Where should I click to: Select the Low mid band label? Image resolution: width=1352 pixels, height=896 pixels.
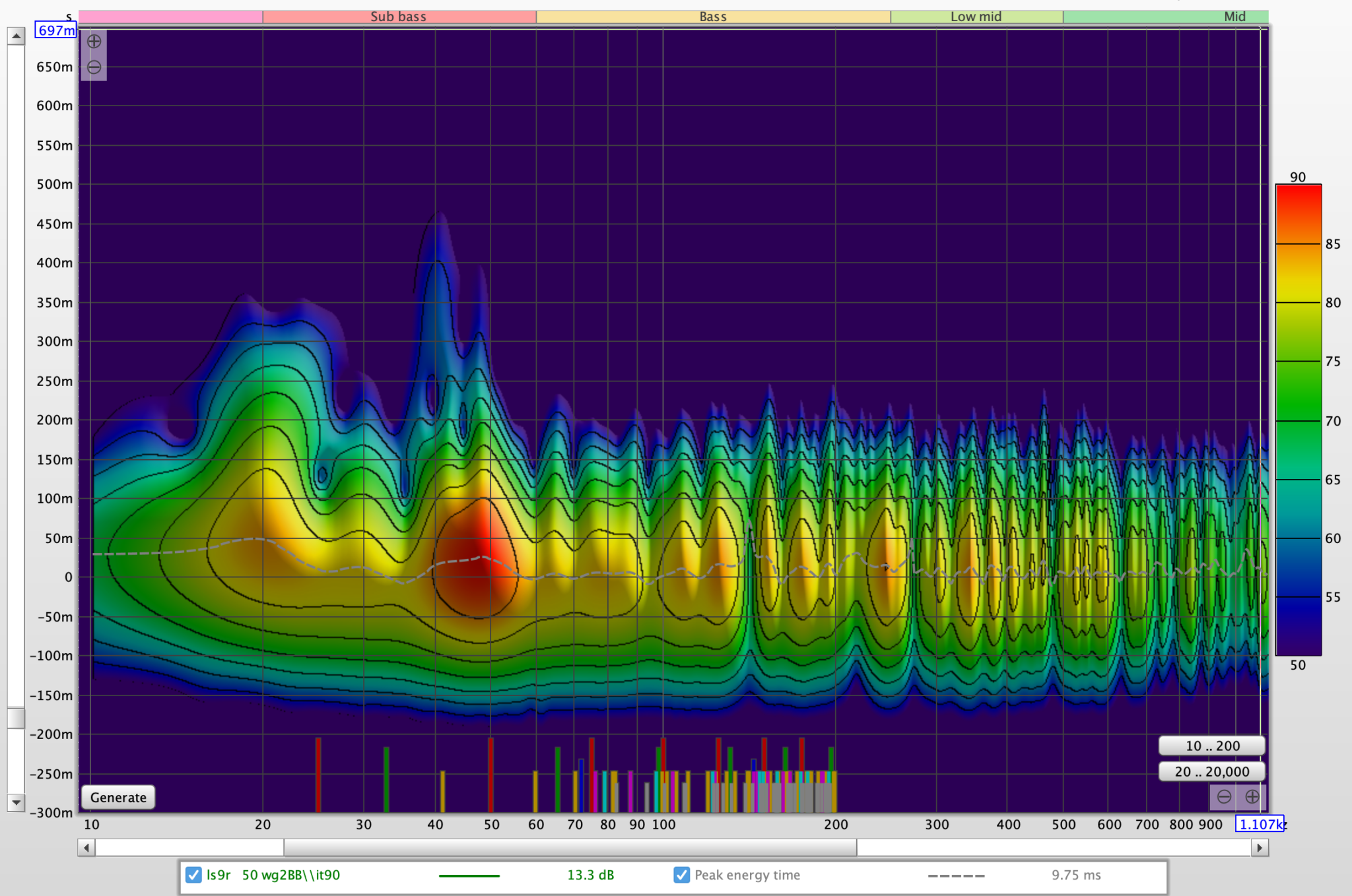tap(976, 16)
